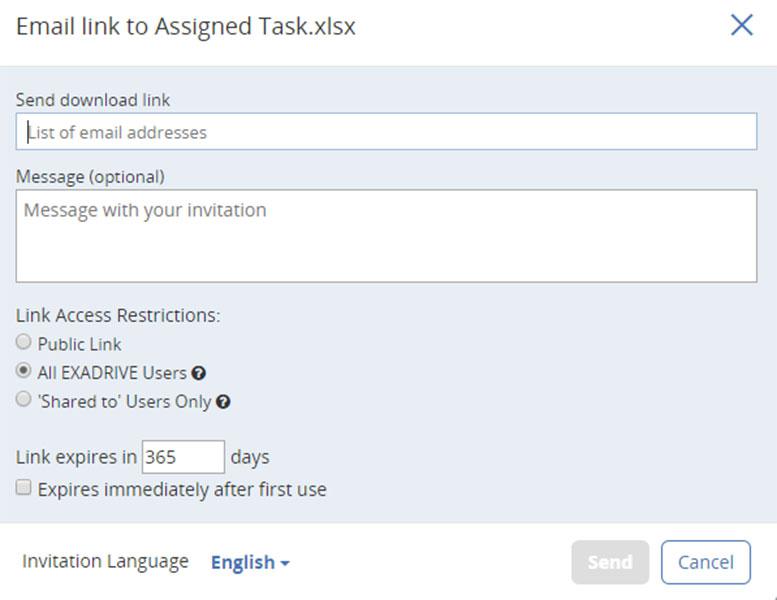Select the Public Link radio button
Viewport: 777px width, 600px height.
(x=24, y=343)
